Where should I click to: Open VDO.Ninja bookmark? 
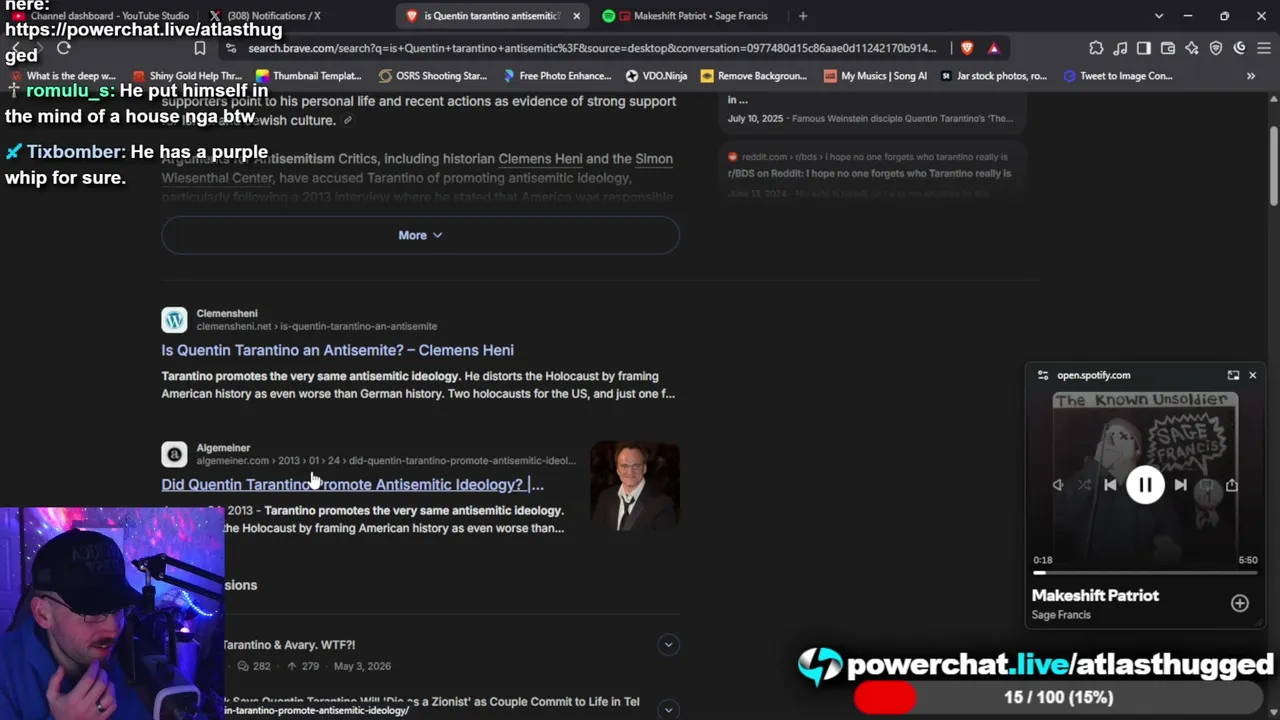pyautogui.click(x=656, y=76)
